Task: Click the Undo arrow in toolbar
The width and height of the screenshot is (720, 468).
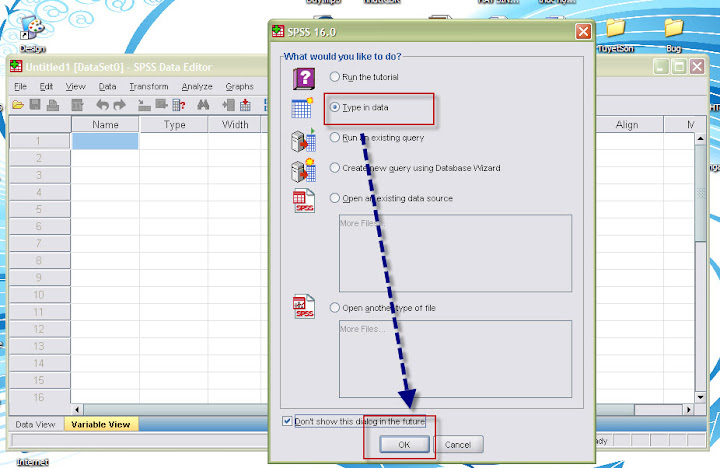Action: (x=102, y=105)
